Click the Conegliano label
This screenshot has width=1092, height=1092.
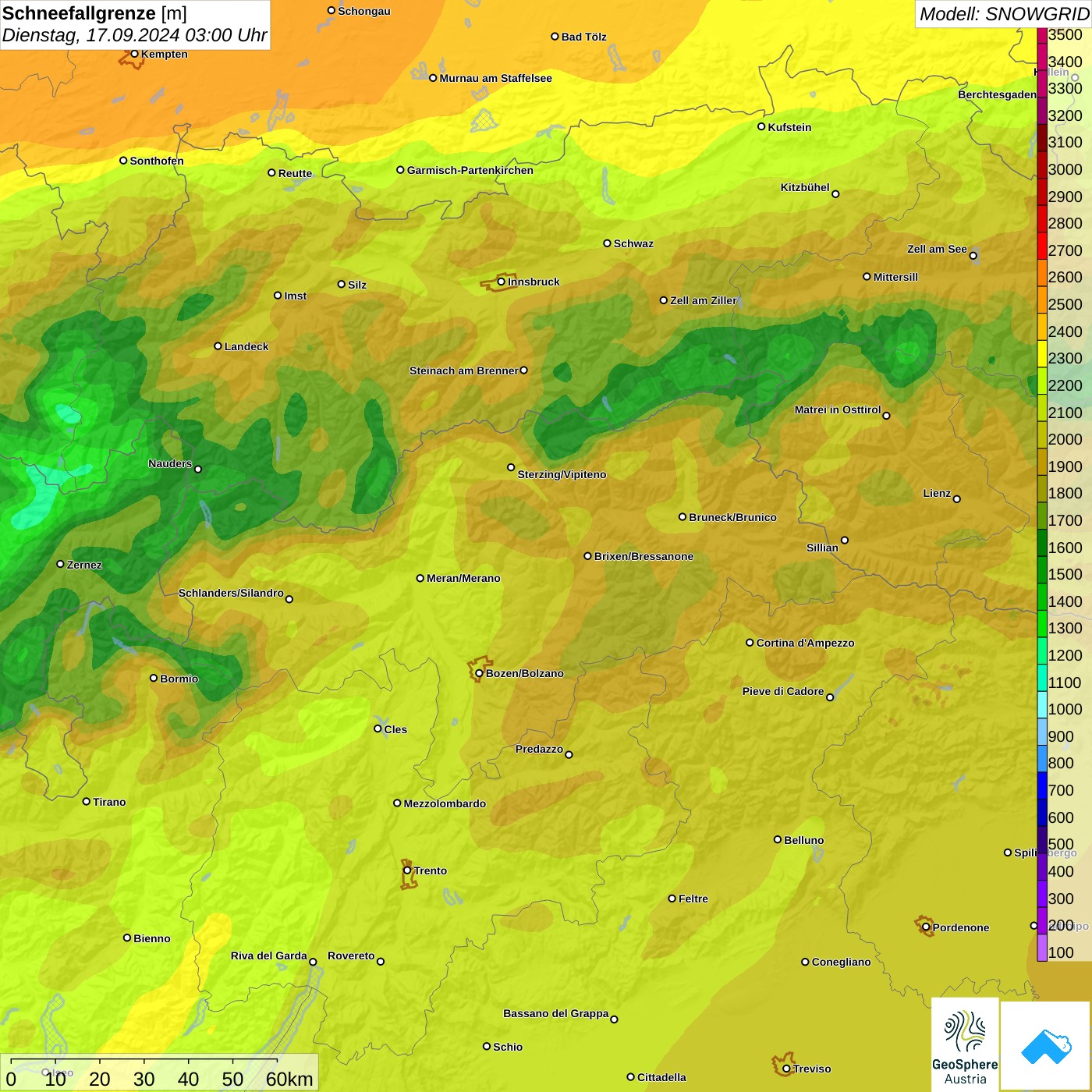point(841,962)
